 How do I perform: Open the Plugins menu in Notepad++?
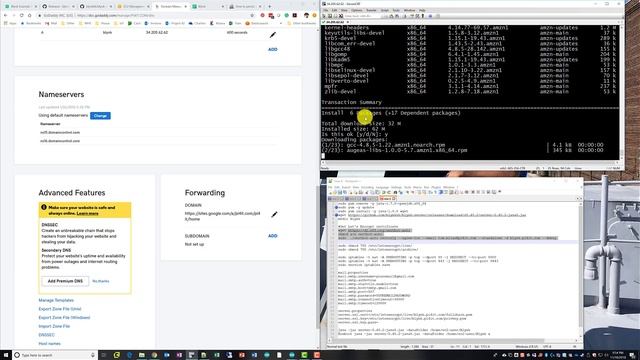(436, 187)
